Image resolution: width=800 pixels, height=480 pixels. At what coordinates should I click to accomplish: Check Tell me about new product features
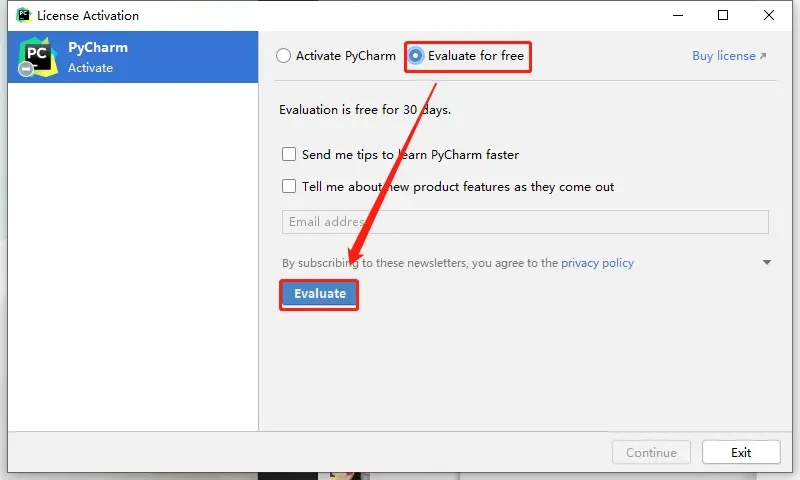tap(289, 186)
